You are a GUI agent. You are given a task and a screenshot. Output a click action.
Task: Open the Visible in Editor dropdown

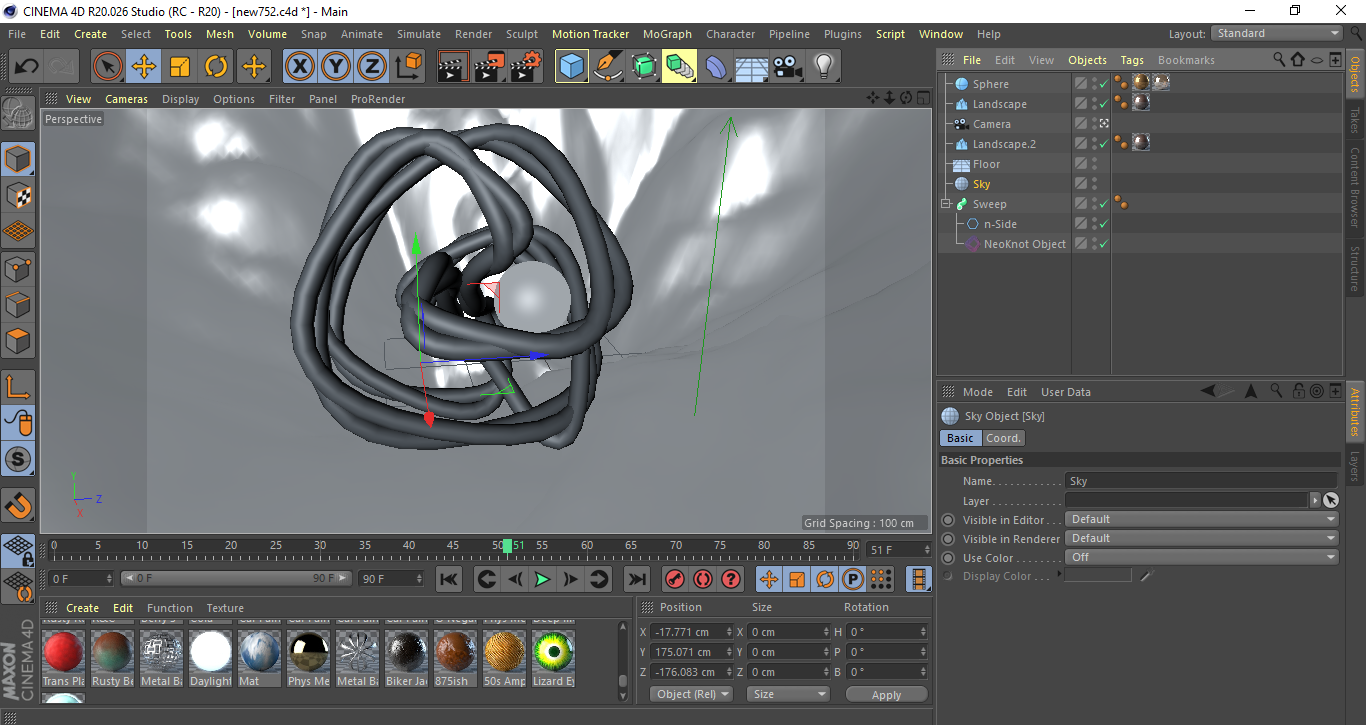click(x=1200, y=519)
